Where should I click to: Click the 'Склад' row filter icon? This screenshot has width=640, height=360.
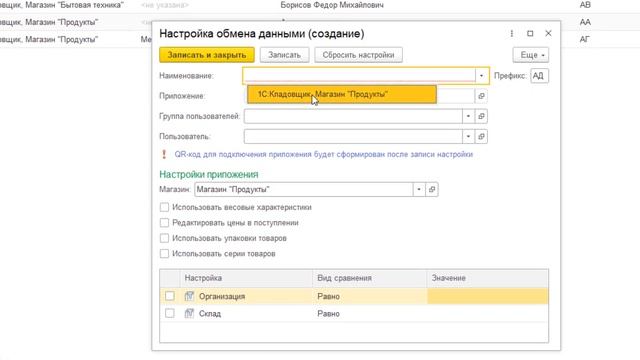tap(189, 313)
